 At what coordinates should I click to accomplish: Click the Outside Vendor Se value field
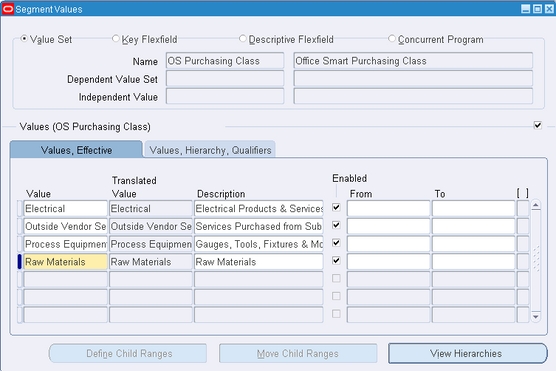[65, 226]
